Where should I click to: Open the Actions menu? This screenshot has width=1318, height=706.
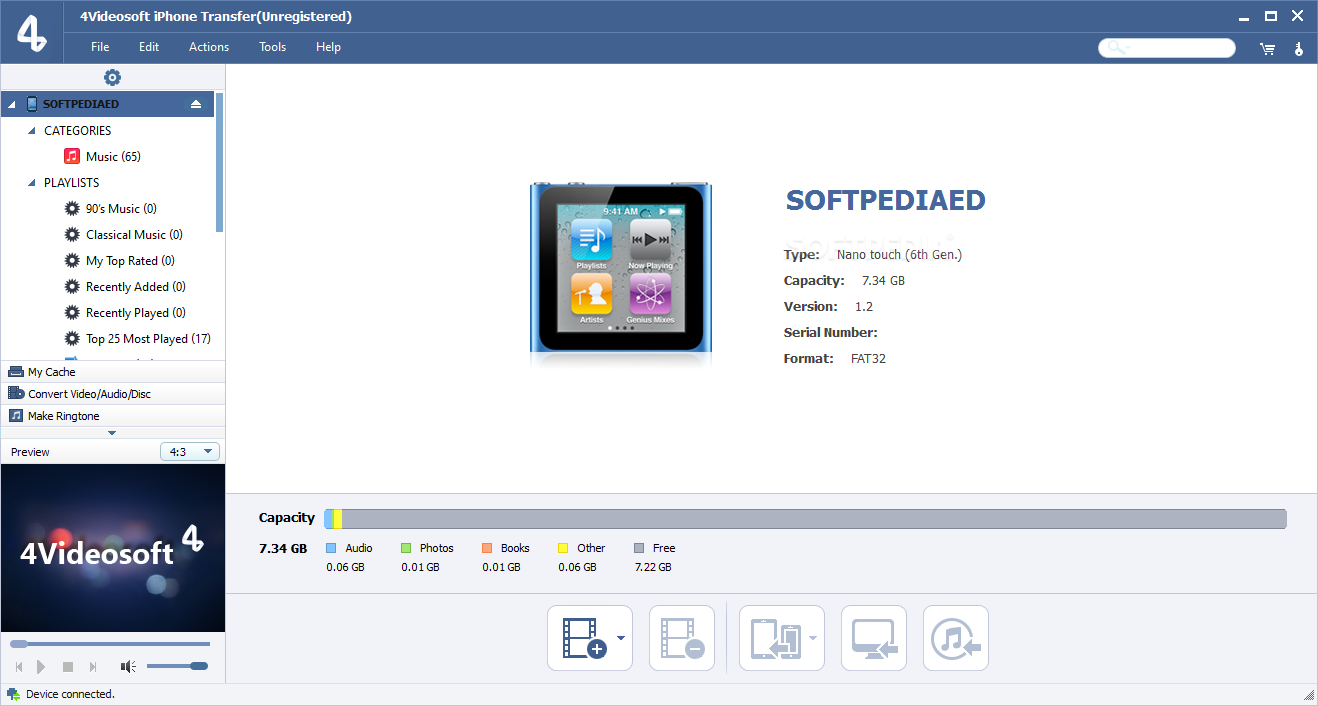(x=209, y=47)
